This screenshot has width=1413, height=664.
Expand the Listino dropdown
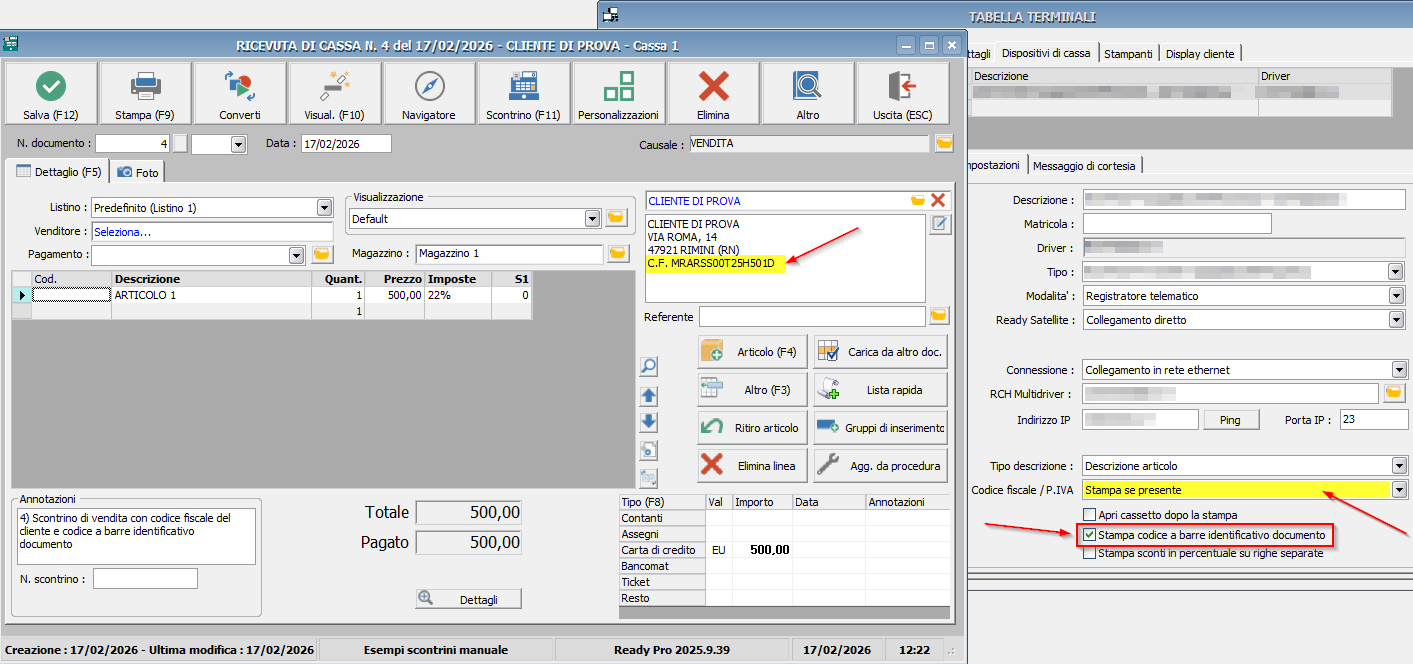(x=324, y=208)
